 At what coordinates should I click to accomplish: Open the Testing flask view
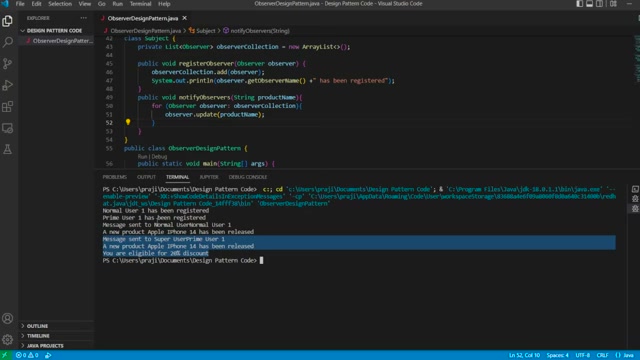point(7,149)
